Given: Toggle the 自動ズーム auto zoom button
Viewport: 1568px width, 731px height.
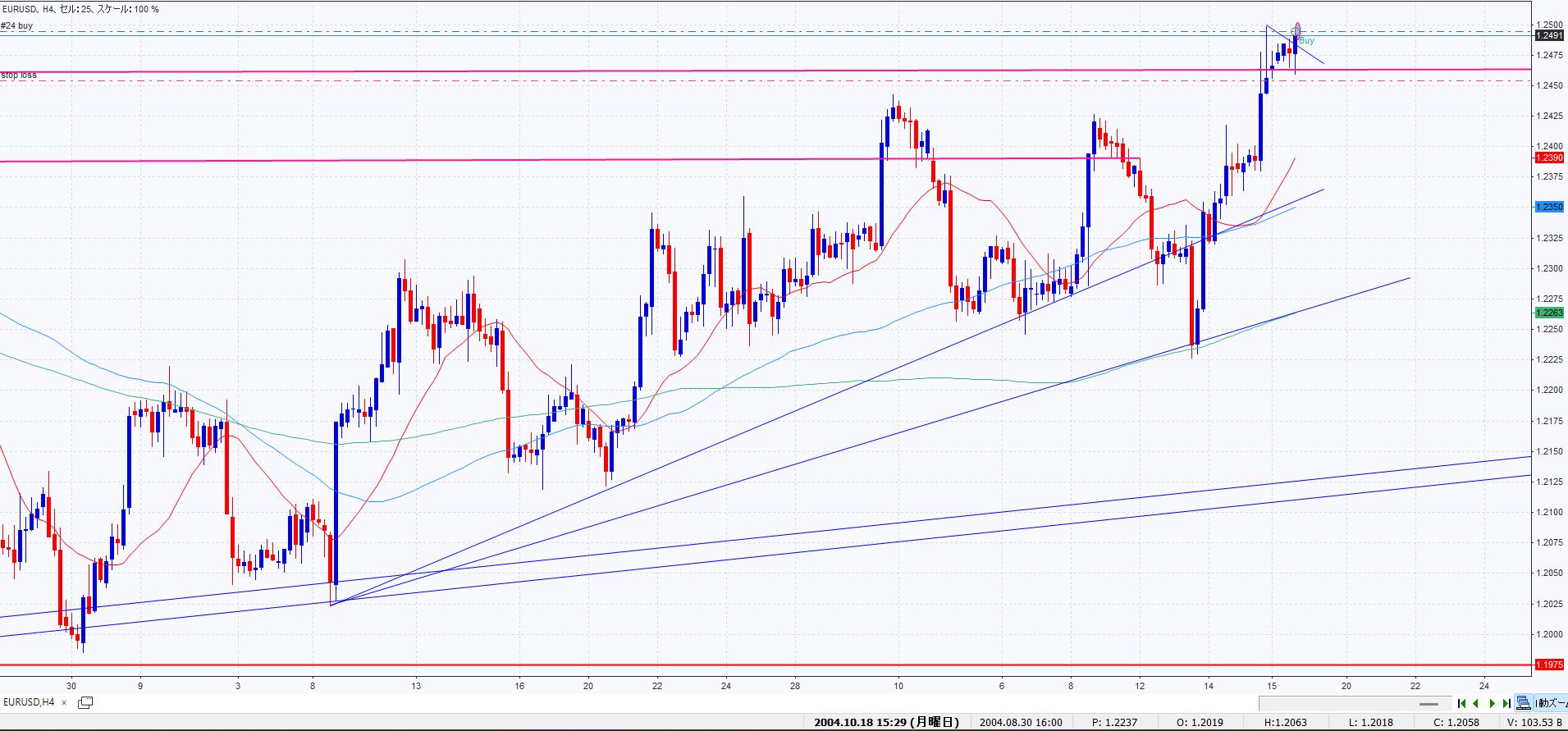Looking at the screenshot, I should (1552, 703).
